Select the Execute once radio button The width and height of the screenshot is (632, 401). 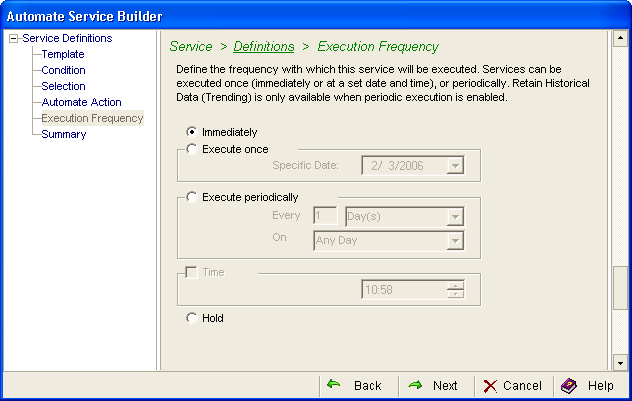(191, 149)
